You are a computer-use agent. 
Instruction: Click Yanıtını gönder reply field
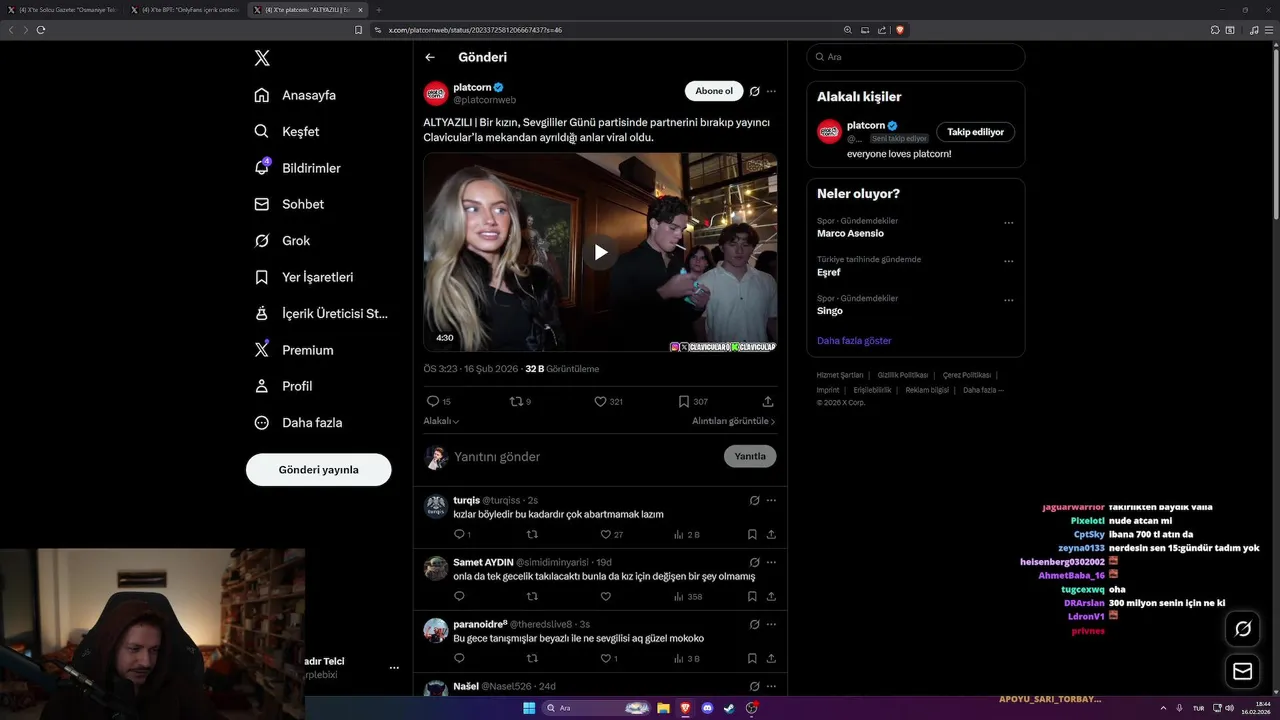(x=585, y=457)
